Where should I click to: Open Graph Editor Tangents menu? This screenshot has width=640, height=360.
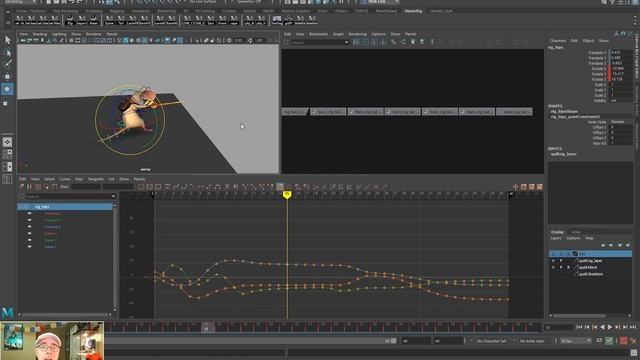pyautogui.click(x=96, y=179)
